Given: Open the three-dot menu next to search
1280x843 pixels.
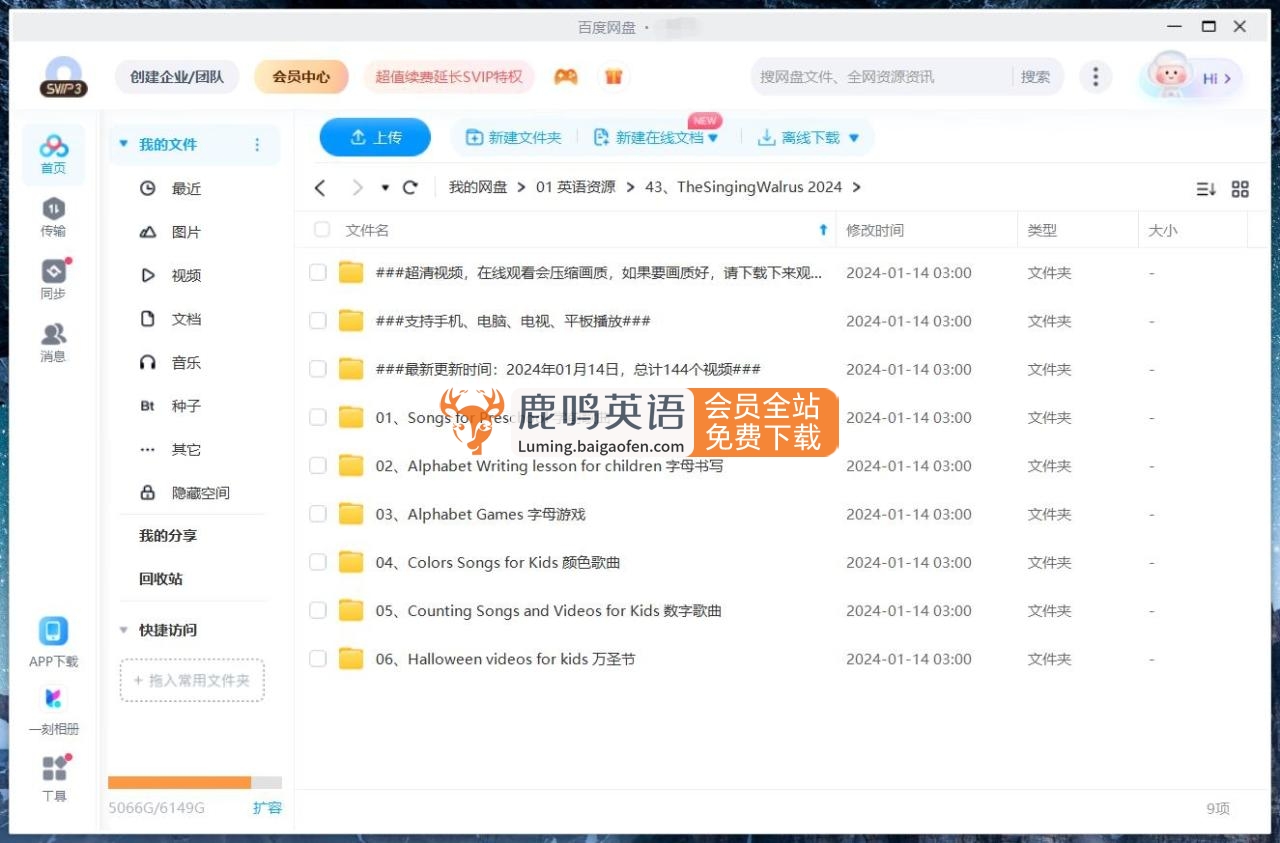Looking at the screenshot, I should tap(1096, 77).
